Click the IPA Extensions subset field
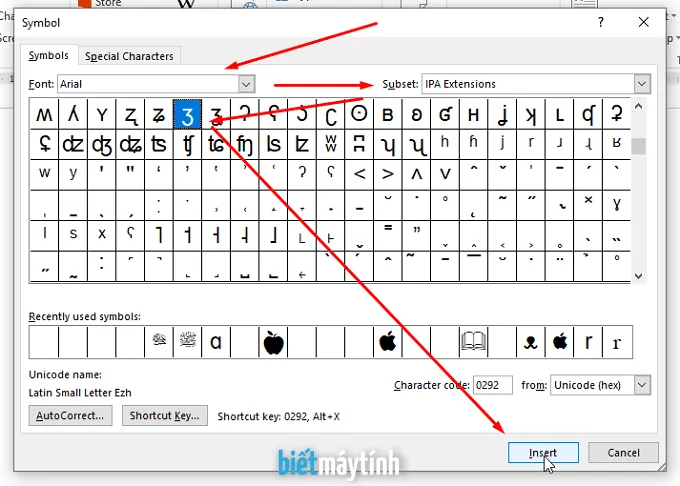The image size is (680, 486). pyautogui.click(x=528, y=84)
